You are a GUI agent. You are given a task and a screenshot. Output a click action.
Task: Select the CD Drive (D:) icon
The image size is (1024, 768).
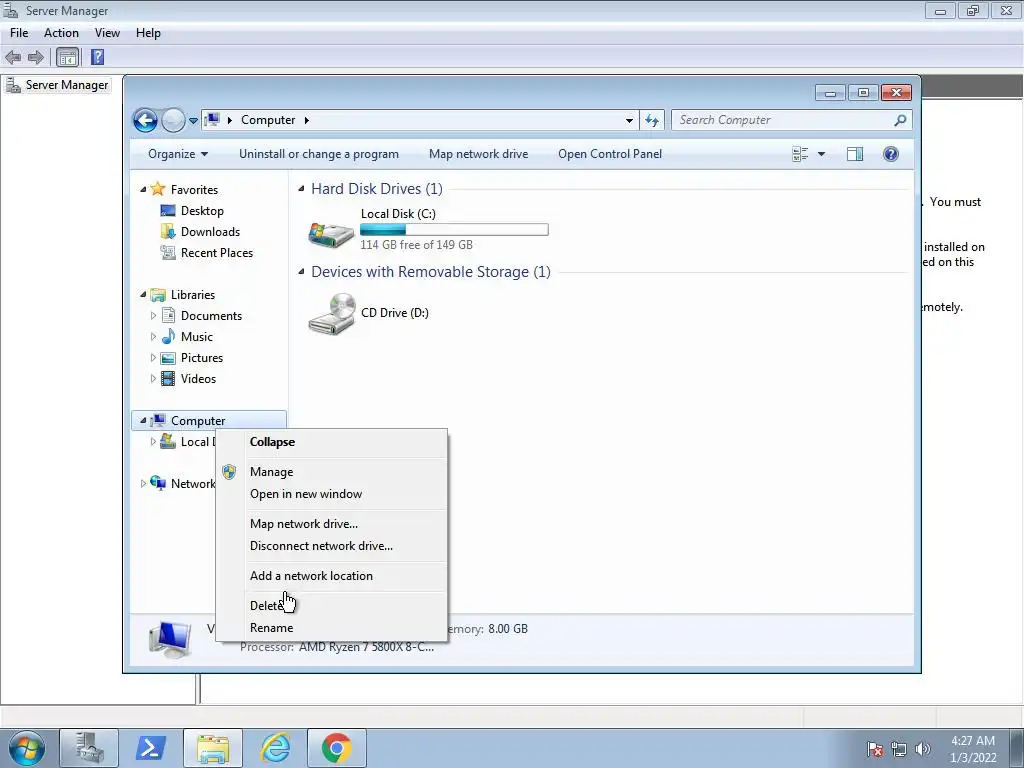pyautogui.click(x=331, y=314)
